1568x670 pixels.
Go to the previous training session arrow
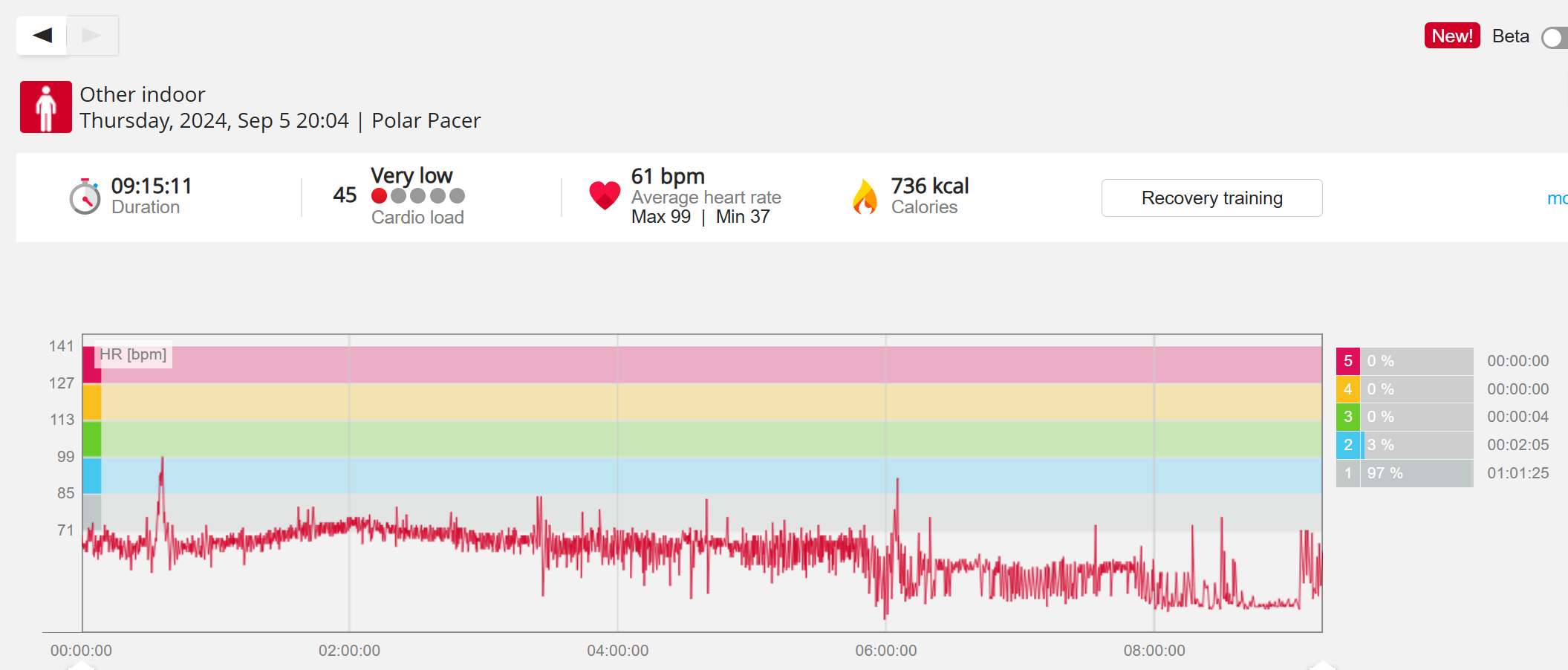point(42,35)
